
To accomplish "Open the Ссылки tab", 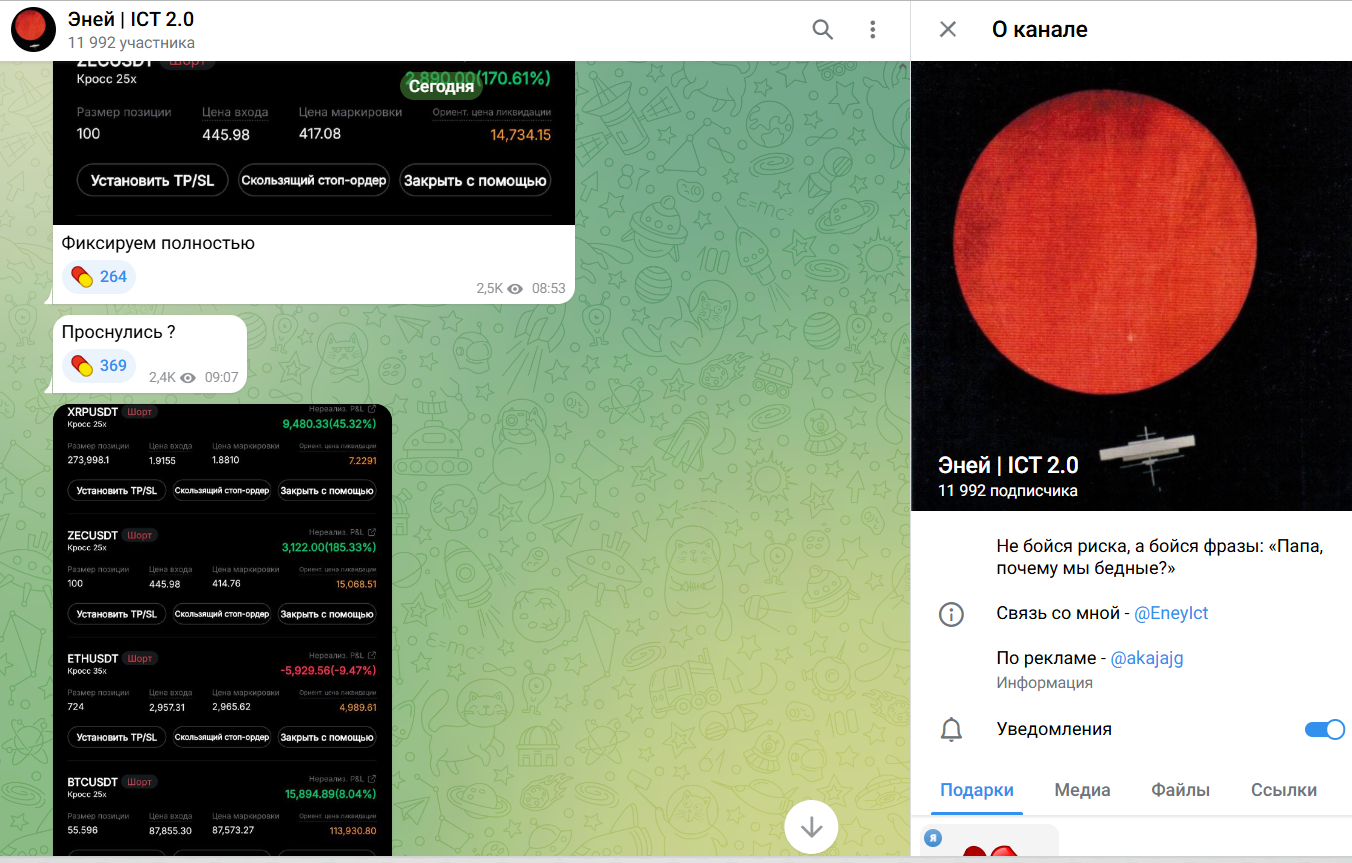I will (1283, 790).
